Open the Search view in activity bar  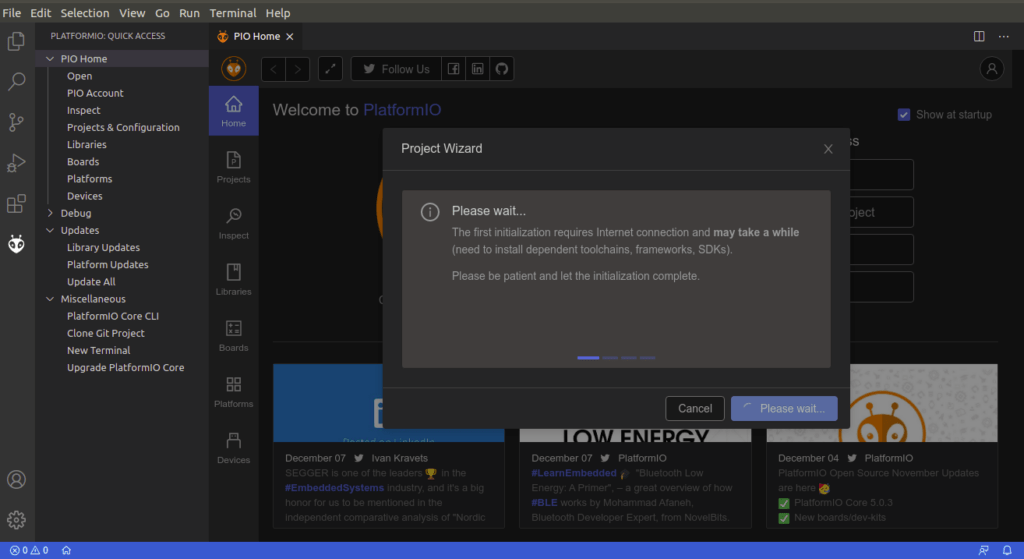tap(16, 82)
